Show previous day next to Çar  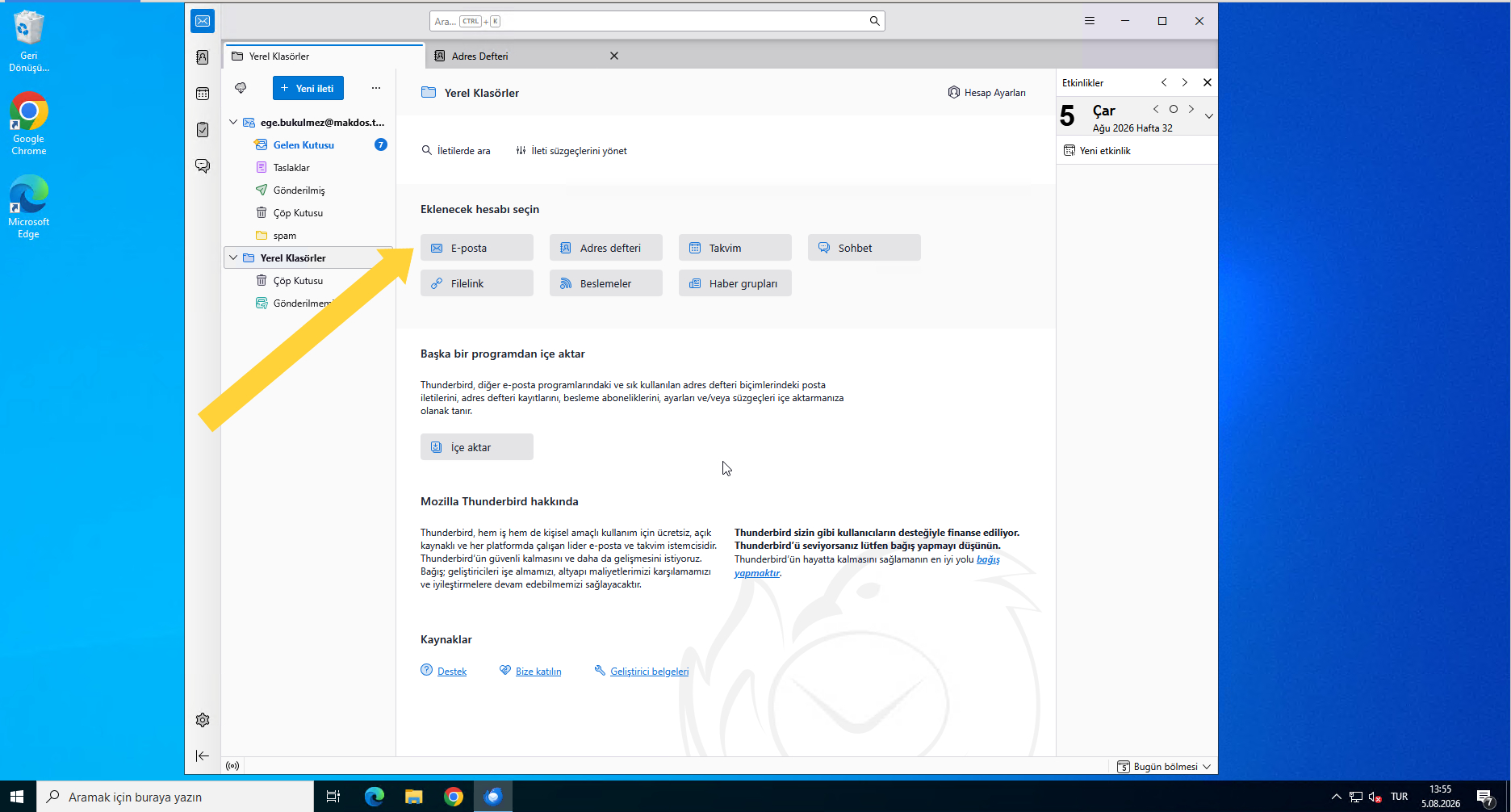pos(1156,109)
